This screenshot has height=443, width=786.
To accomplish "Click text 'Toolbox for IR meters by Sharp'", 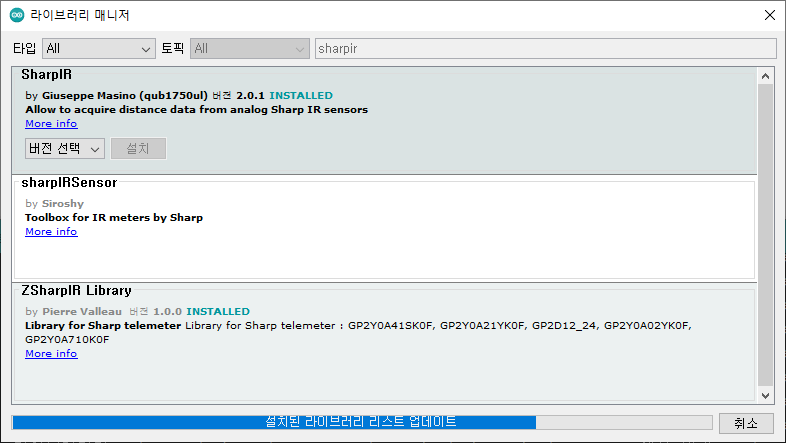I will [x=114, y=218].
